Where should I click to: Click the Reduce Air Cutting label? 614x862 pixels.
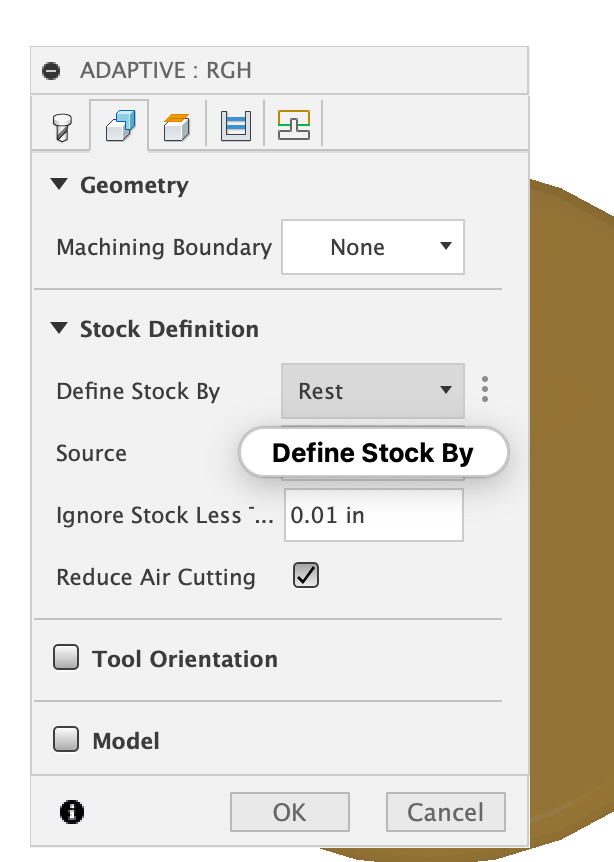click(x=156, y=577)
